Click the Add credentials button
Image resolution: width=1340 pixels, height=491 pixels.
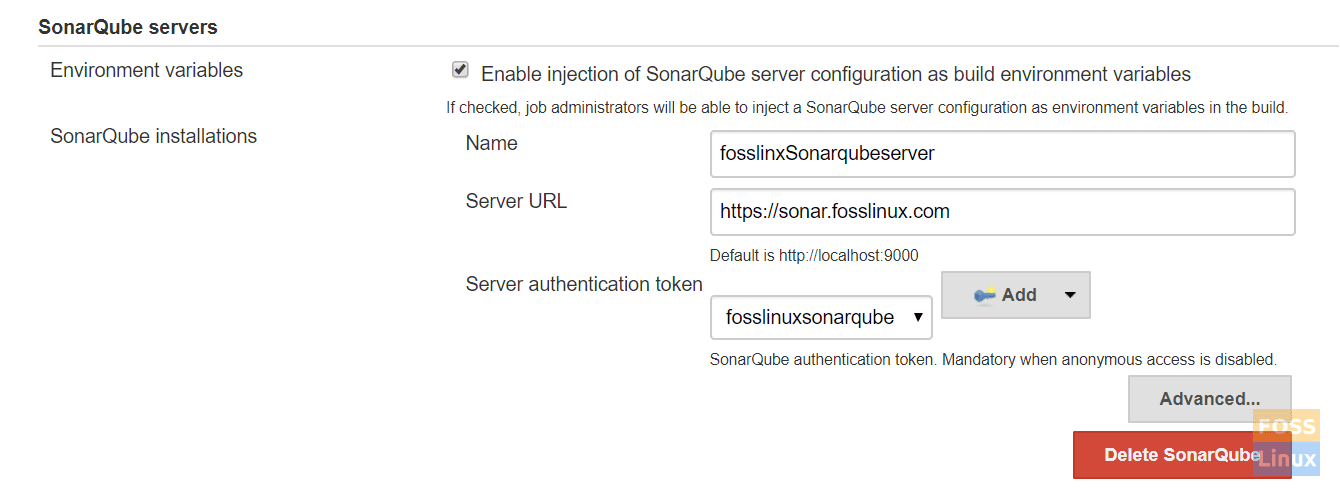click(1016, 295)
